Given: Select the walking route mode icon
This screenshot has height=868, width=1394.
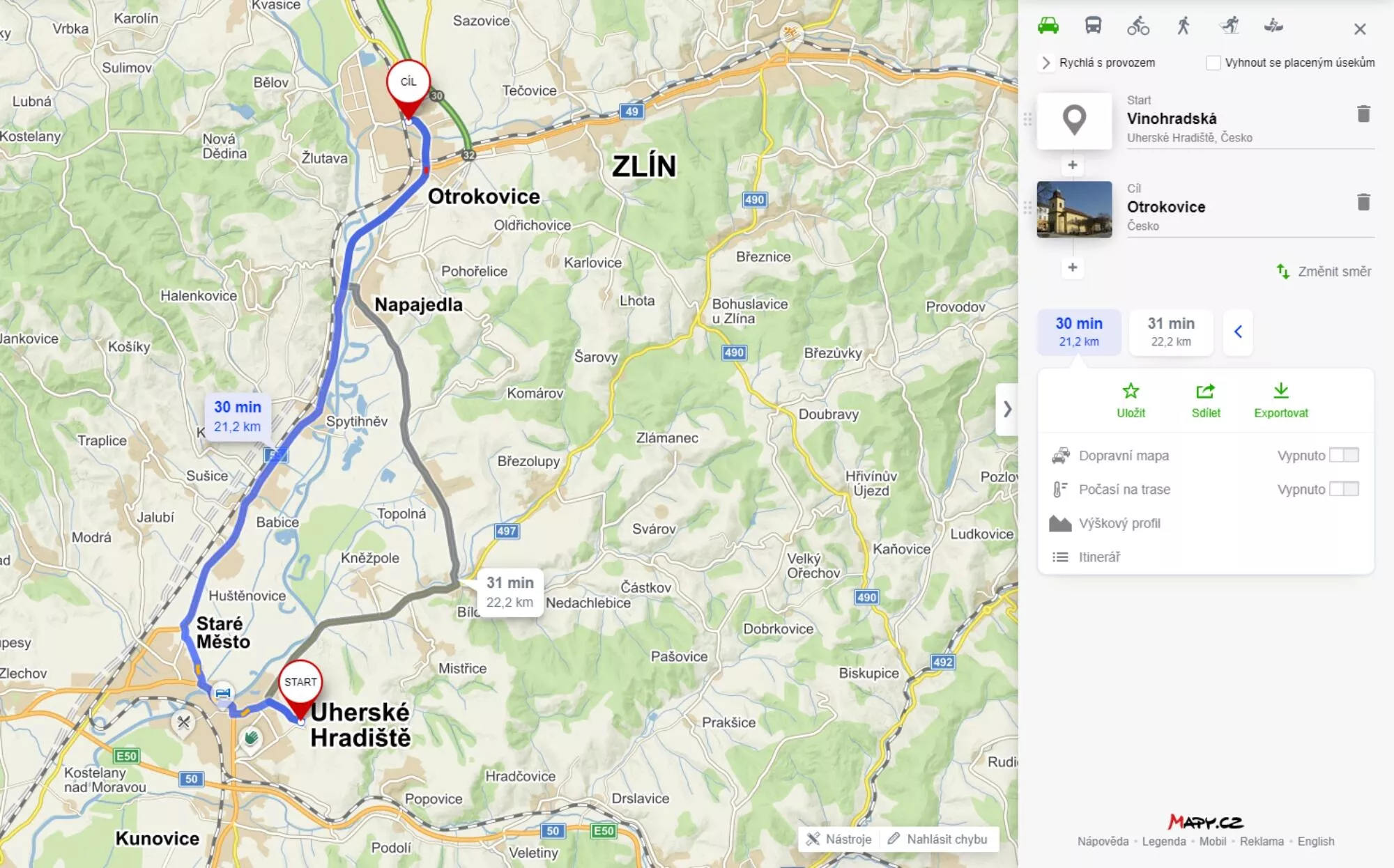Looking at the screenshot, I should pyautogui.click(x=1184, y=26).
